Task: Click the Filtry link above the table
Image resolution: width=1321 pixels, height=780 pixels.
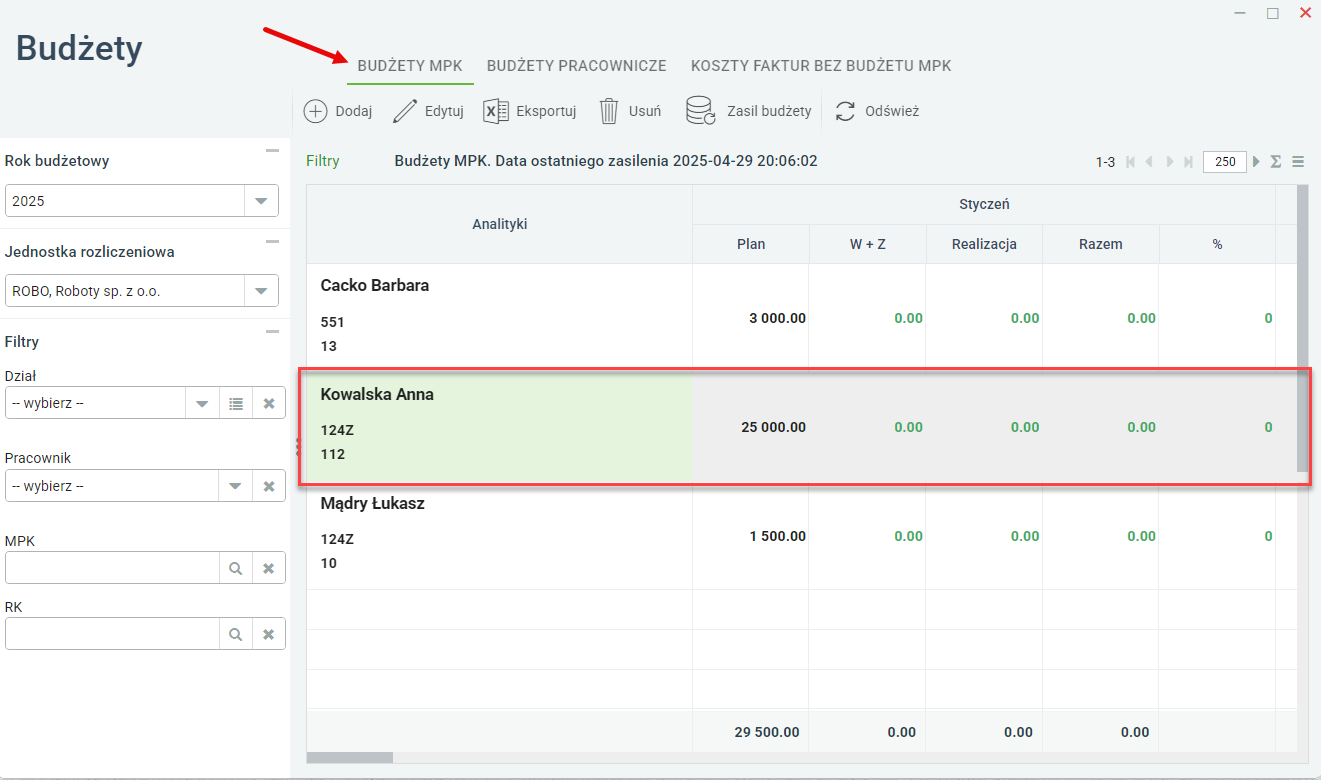Action: point(323,161)
